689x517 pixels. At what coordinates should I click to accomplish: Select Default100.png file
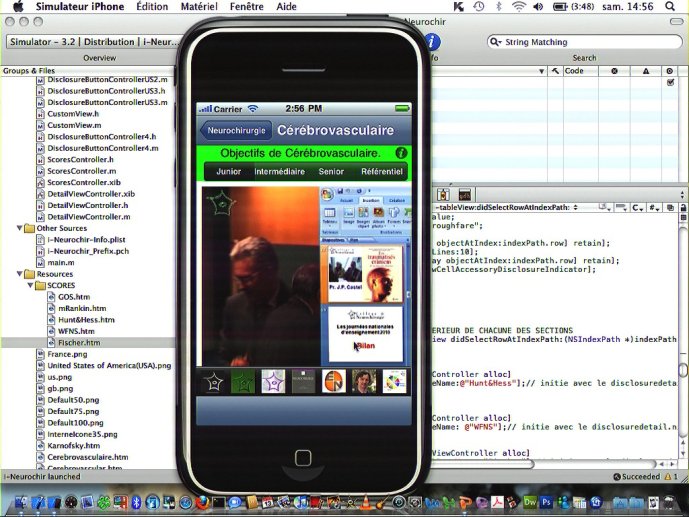[x=75, y=423]
